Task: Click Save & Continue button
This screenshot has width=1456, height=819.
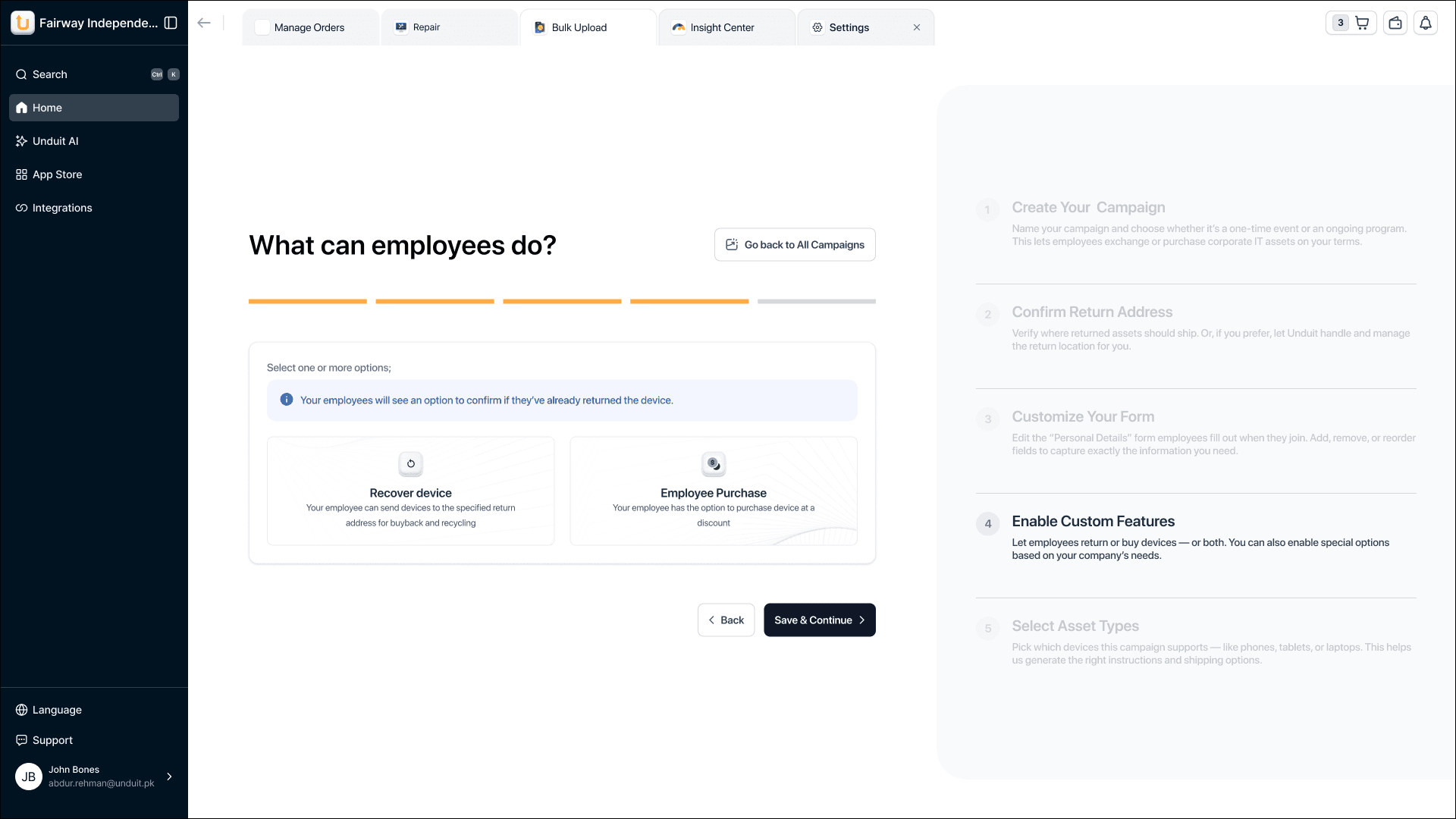Action: point(819,620)
